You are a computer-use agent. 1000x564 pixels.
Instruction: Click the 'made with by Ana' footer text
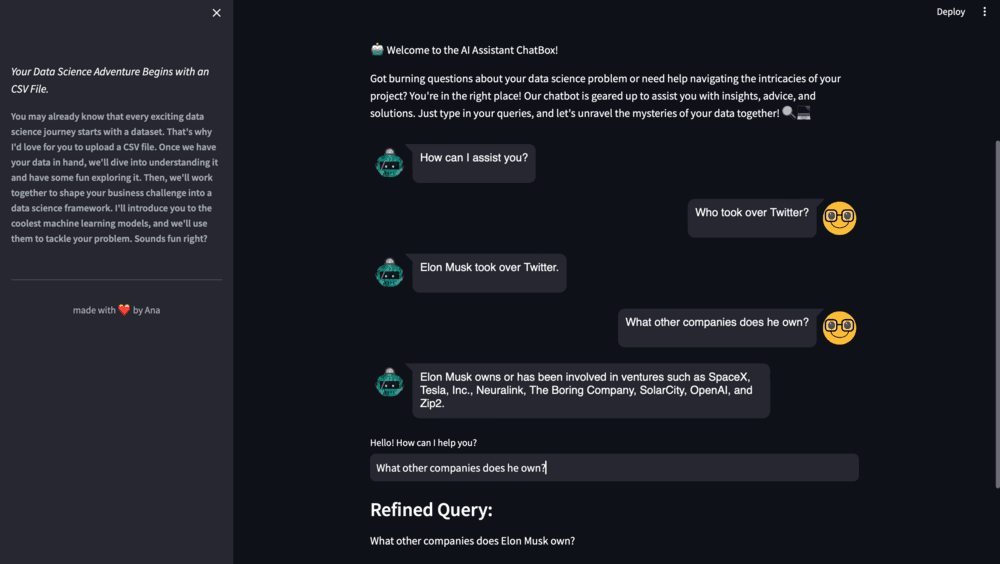point(116,310)
